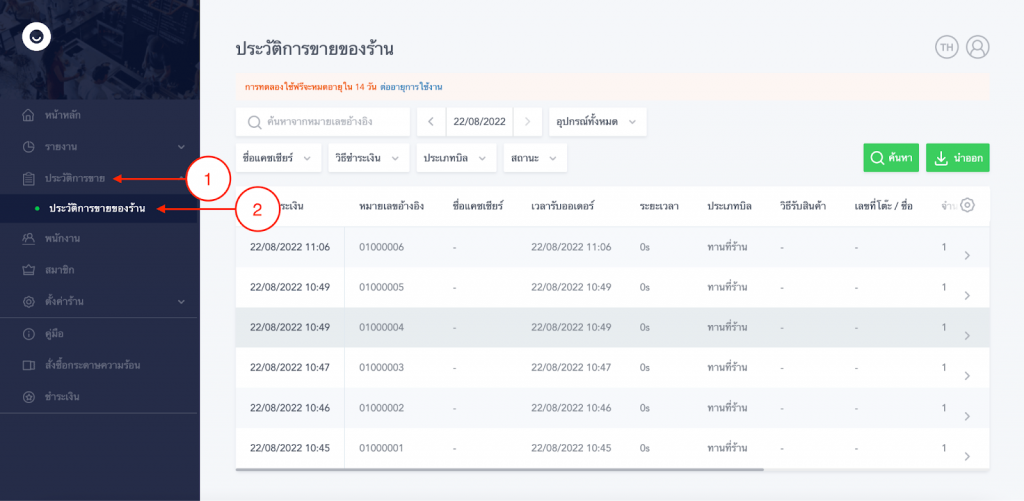This screenshot has height=501, width=1024.
Task: Click the app logo in sidebar
Action: (37, 37)
